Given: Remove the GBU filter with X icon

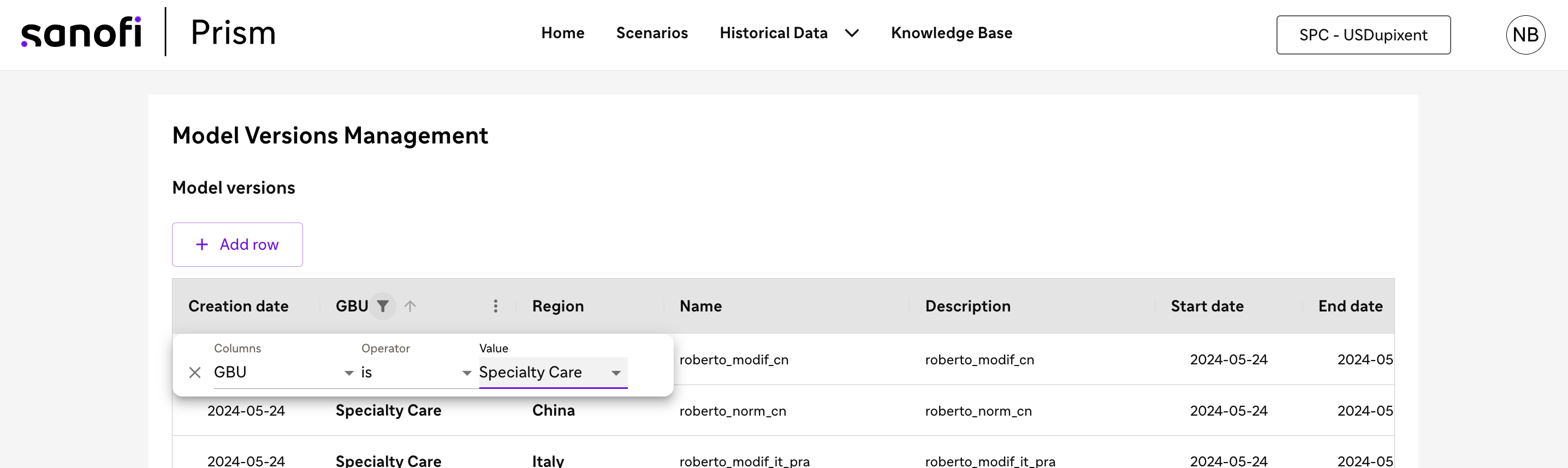Looking at the screenshot, I should [x=195, y=372].
